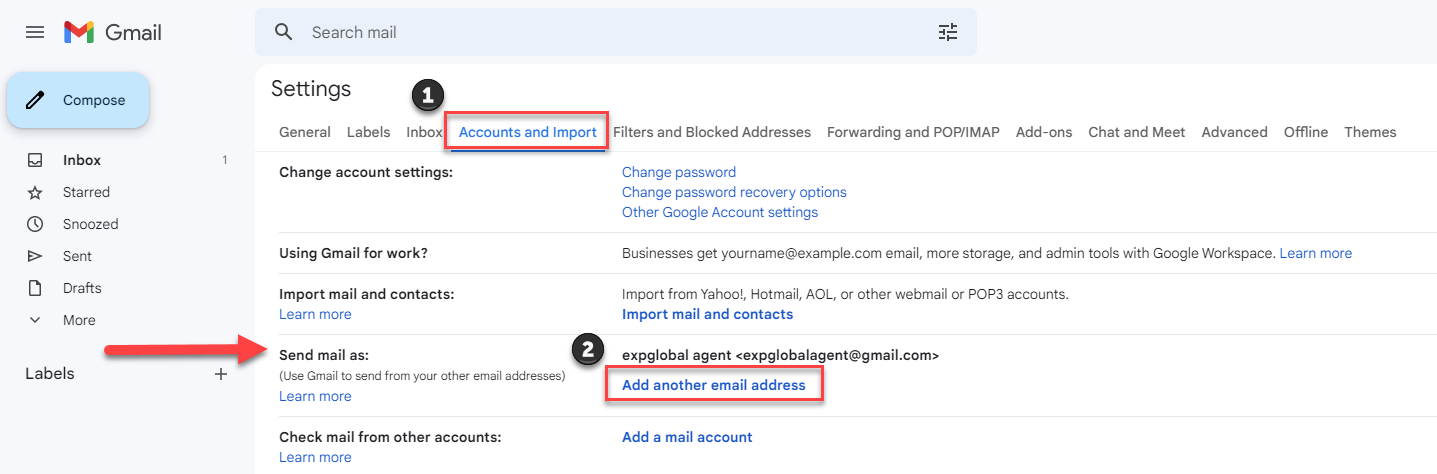The width and height of the screenshot is (1437, 474).
Task: Open Filters and Blocked Addresses tab
Action: [x=711, y=132]
